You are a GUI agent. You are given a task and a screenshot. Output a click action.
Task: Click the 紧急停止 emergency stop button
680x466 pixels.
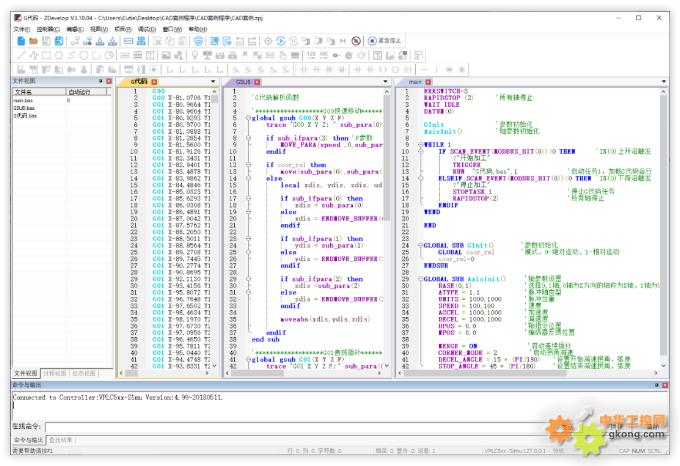coord(385,41)
